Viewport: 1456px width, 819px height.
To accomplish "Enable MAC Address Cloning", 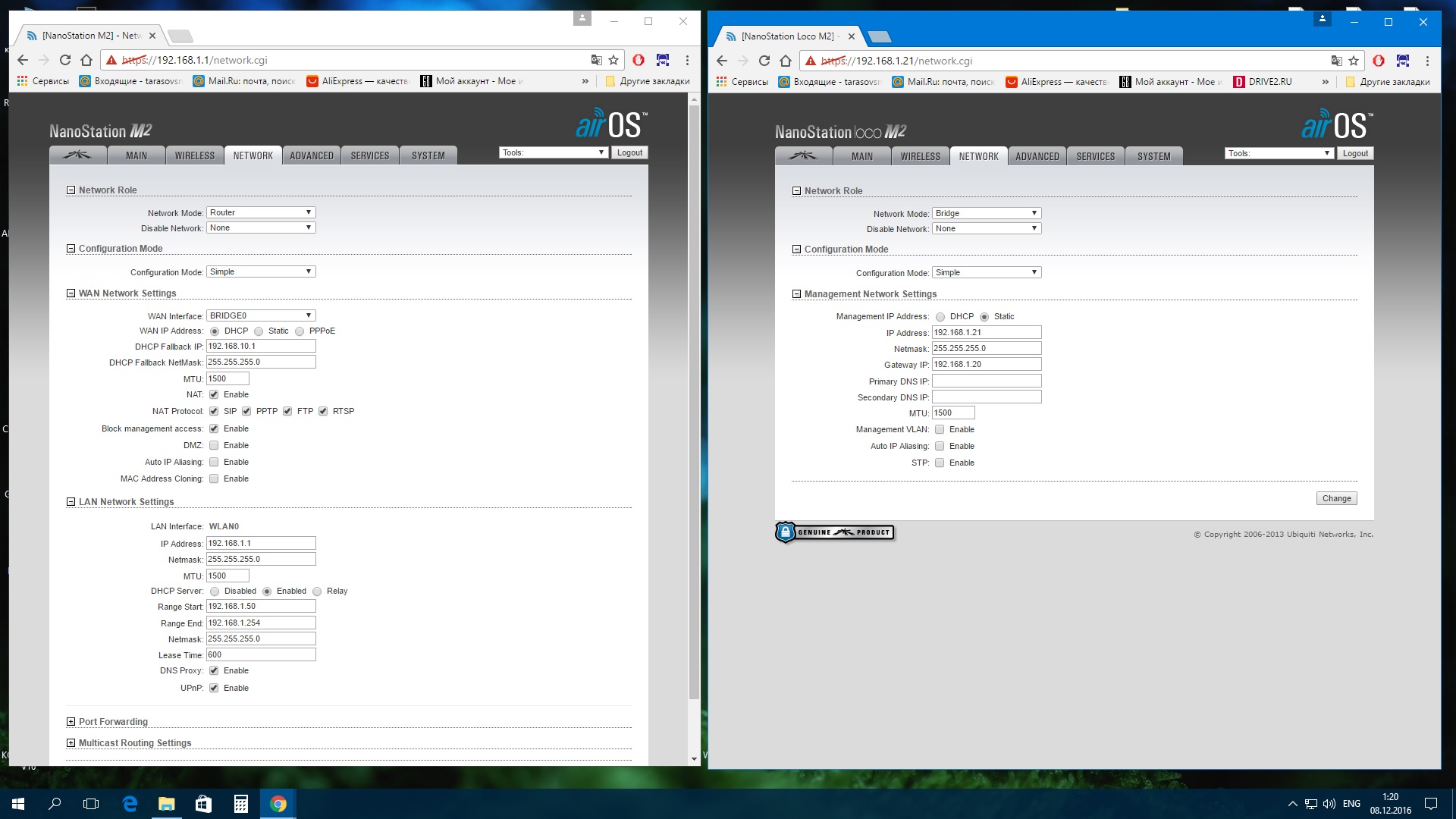I will 214,479.
